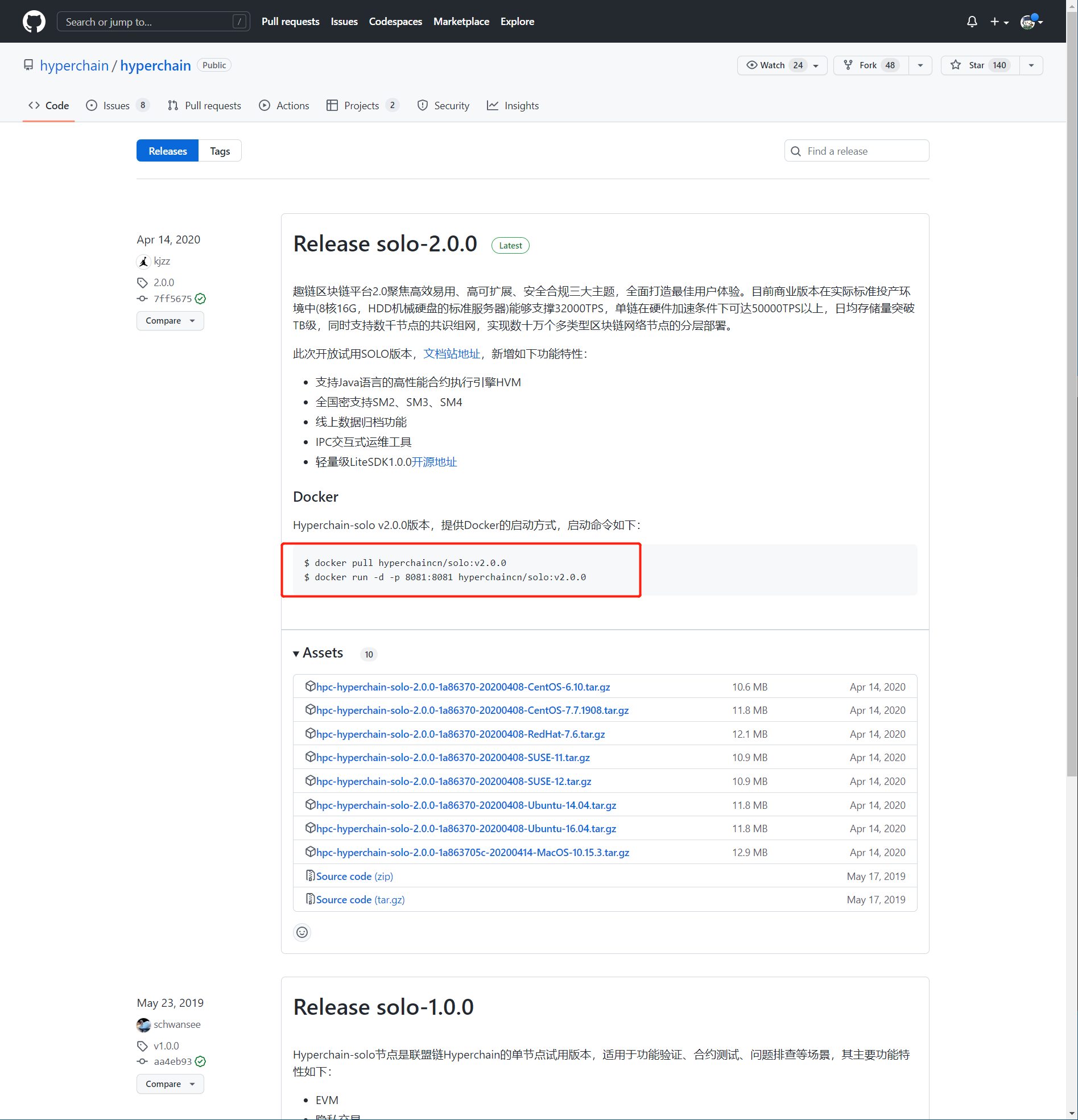
Task: Open the hyperchain owner link
Action: click(75, 66)
